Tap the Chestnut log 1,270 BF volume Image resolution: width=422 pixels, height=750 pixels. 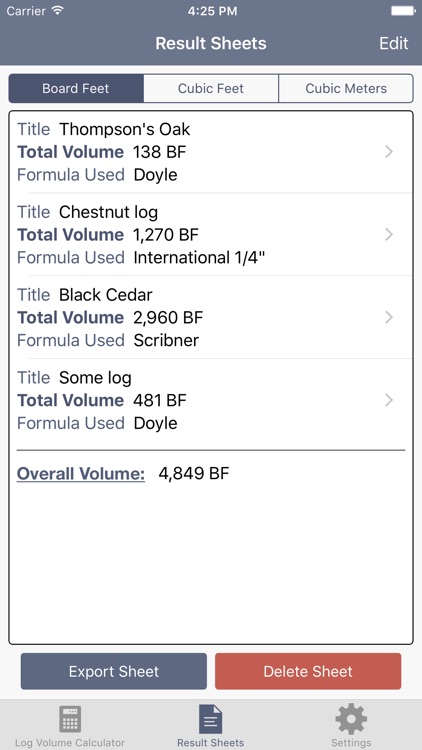pos(166,235)
